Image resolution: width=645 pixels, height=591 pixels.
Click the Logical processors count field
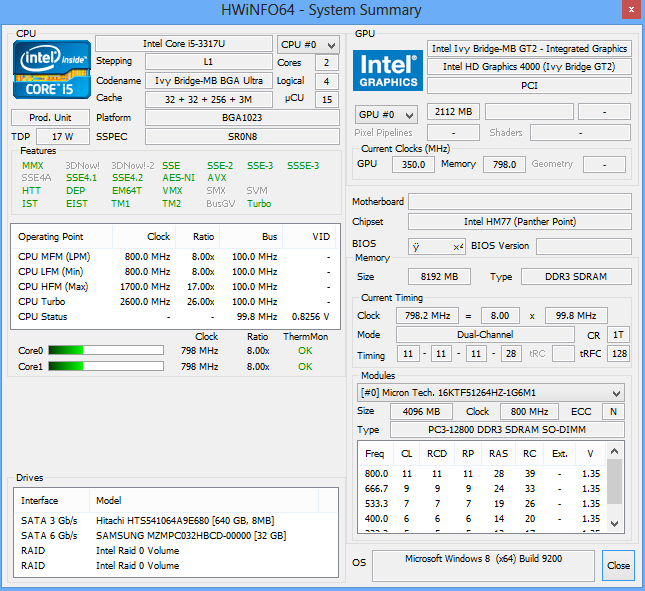(327, 81)
